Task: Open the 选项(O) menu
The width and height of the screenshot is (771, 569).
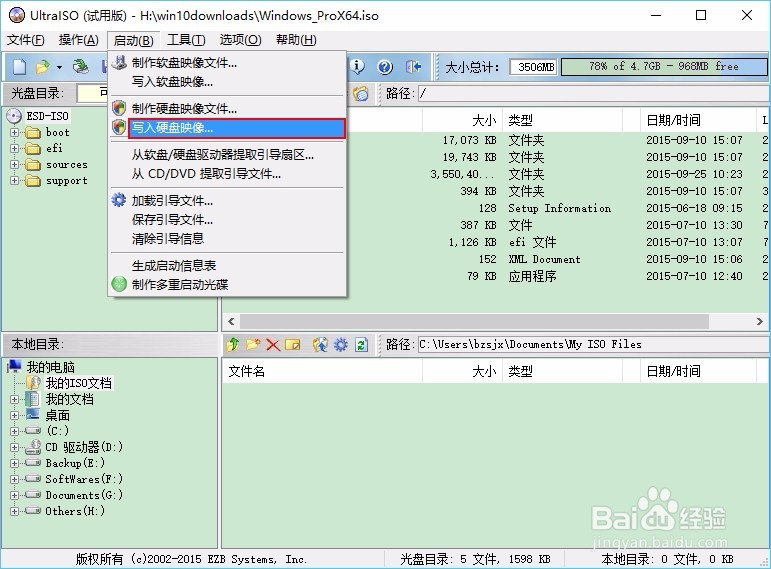Action: pyautogui.click(x=240, y=40)
